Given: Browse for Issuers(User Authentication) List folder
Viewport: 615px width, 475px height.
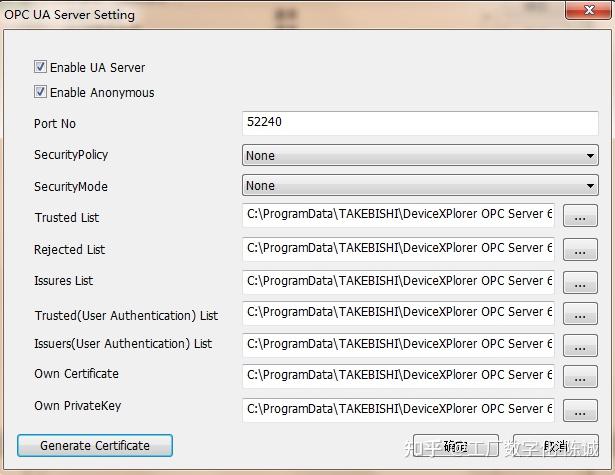Looking at the screenshot, I should pyautogui.click(x=580, y=345).
